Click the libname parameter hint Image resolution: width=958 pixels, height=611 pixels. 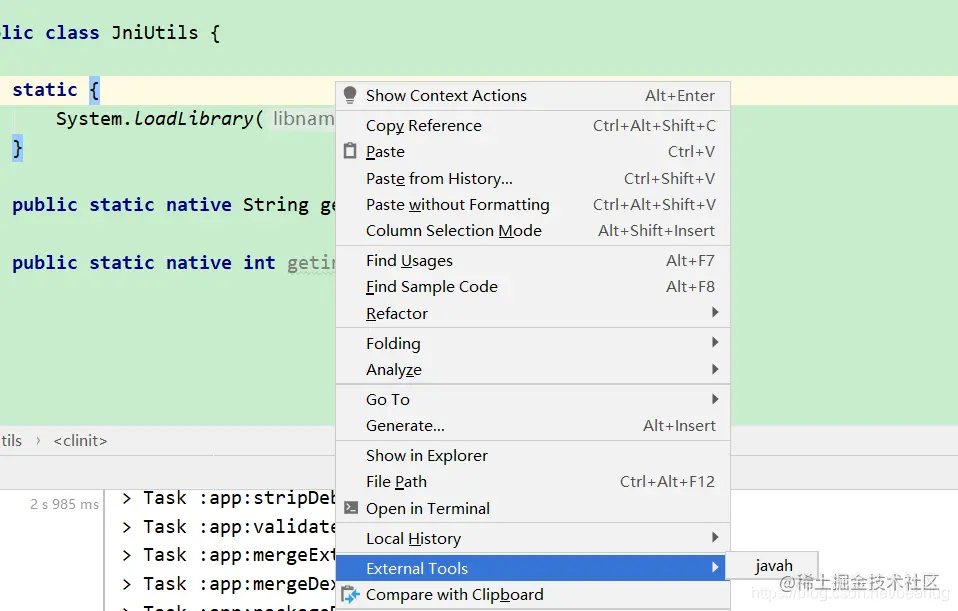tap(303, 118)
